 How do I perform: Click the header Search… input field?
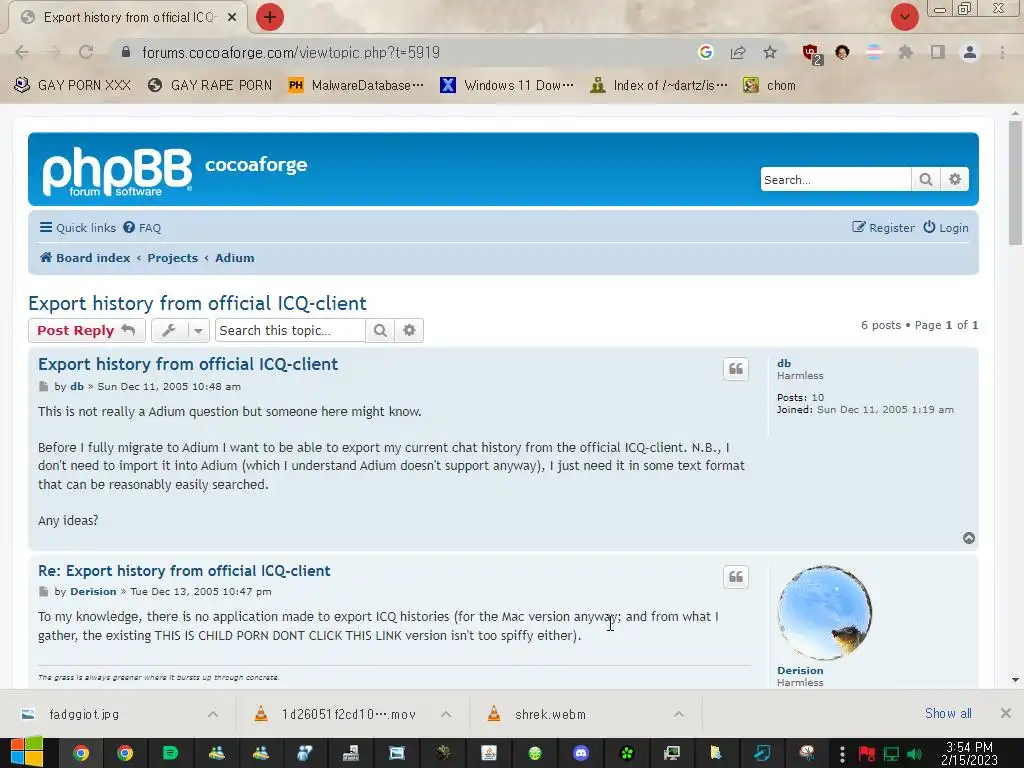835,180
